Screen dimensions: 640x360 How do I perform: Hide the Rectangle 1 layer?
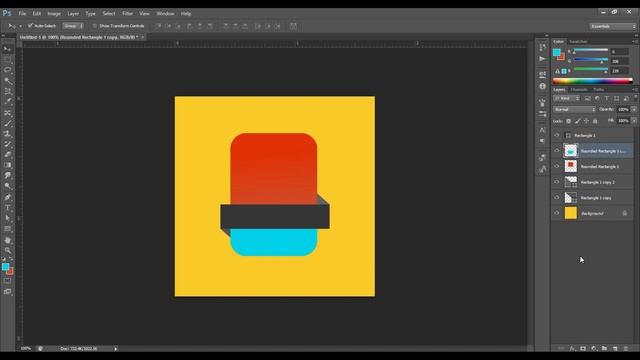pos(557,135)
